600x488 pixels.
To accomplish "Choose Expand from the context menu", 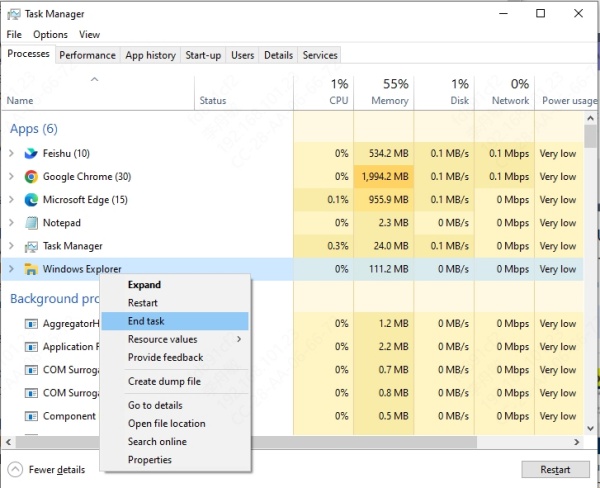I will [175, 285].
